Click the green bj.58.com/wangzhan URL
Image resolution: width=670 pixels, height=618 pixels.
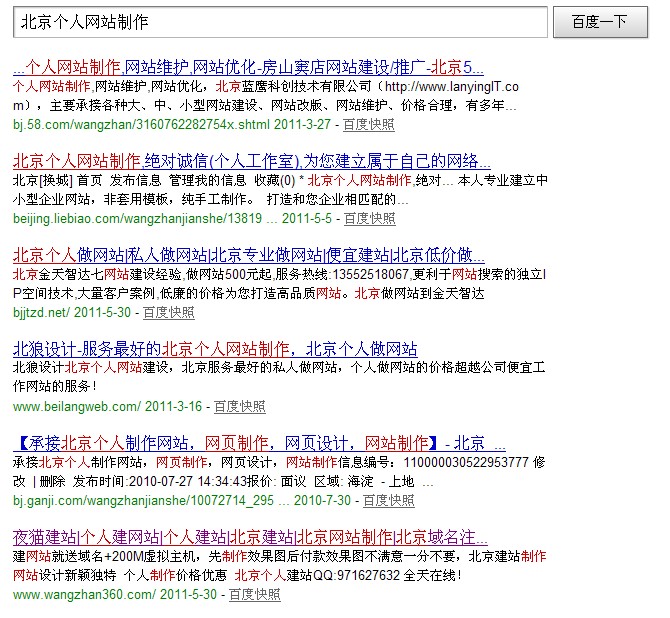click(141, 125)
